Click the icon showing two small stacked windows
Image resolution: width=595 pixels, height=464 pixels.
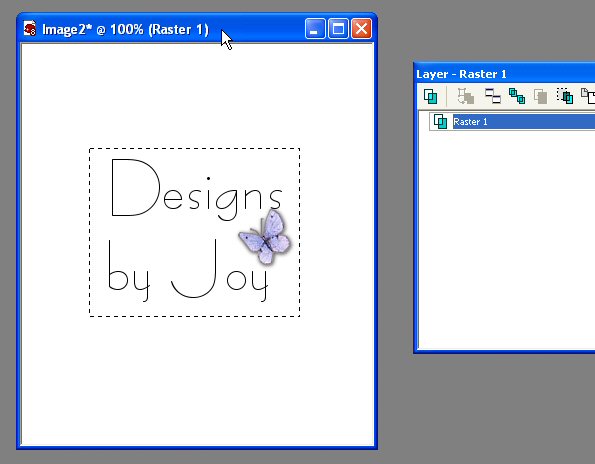point(493,96)
